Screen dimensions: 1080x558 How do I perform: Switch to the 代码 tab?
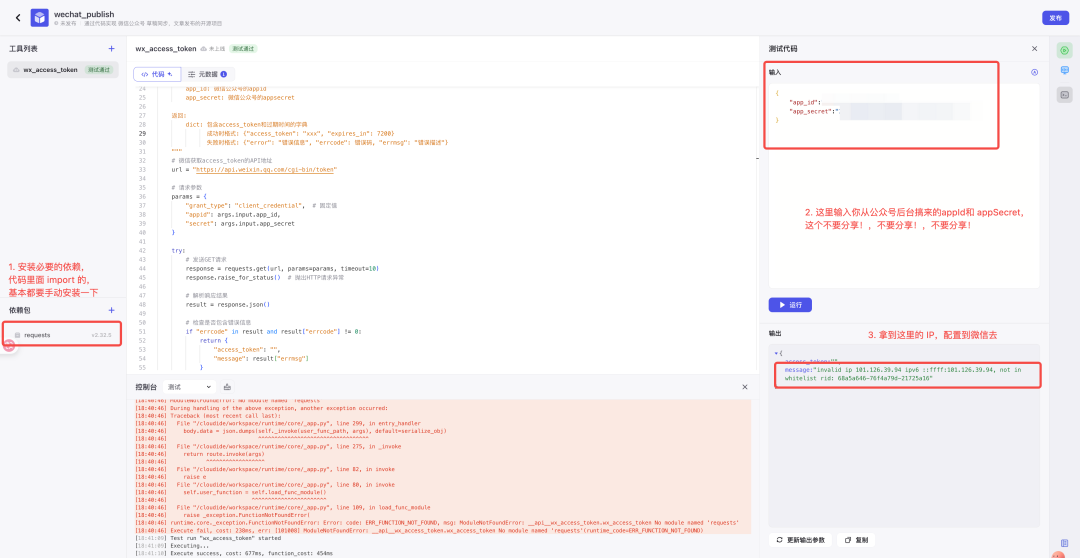coord(157,74)
